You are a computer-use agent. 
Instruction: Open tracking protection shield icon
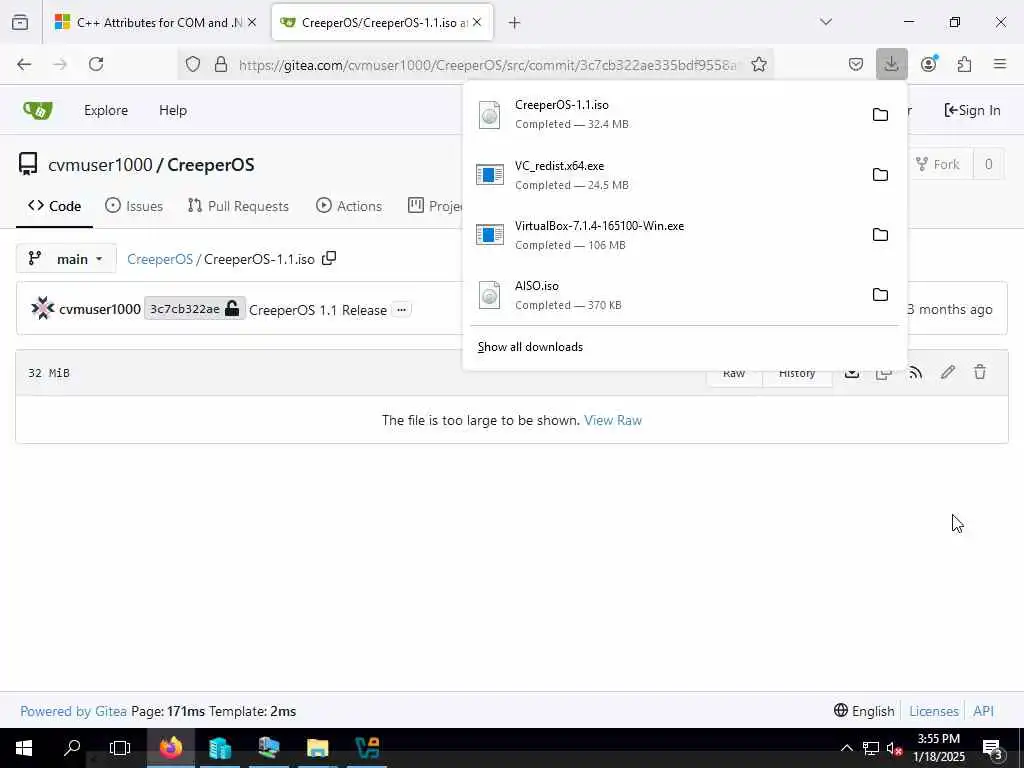[193, 64]
